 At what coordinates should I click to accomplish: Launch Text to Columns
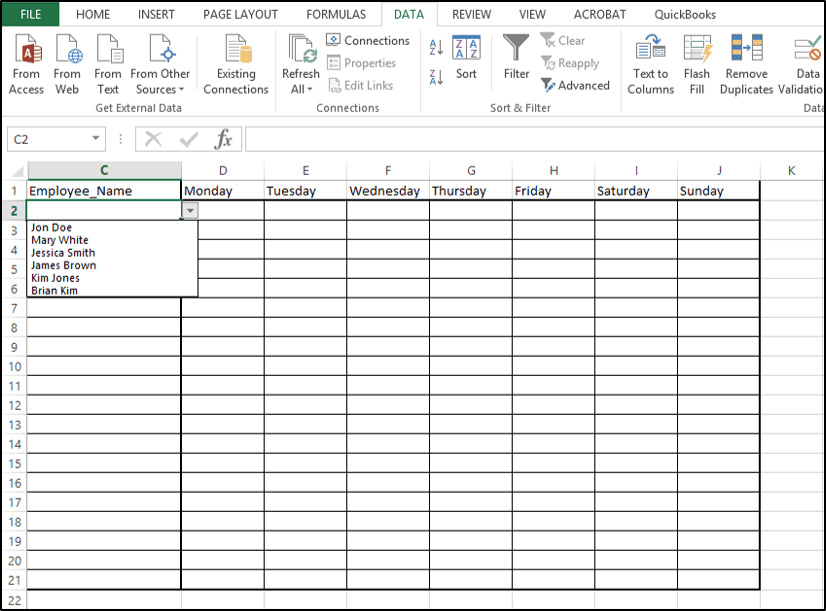tap(650, 62)
